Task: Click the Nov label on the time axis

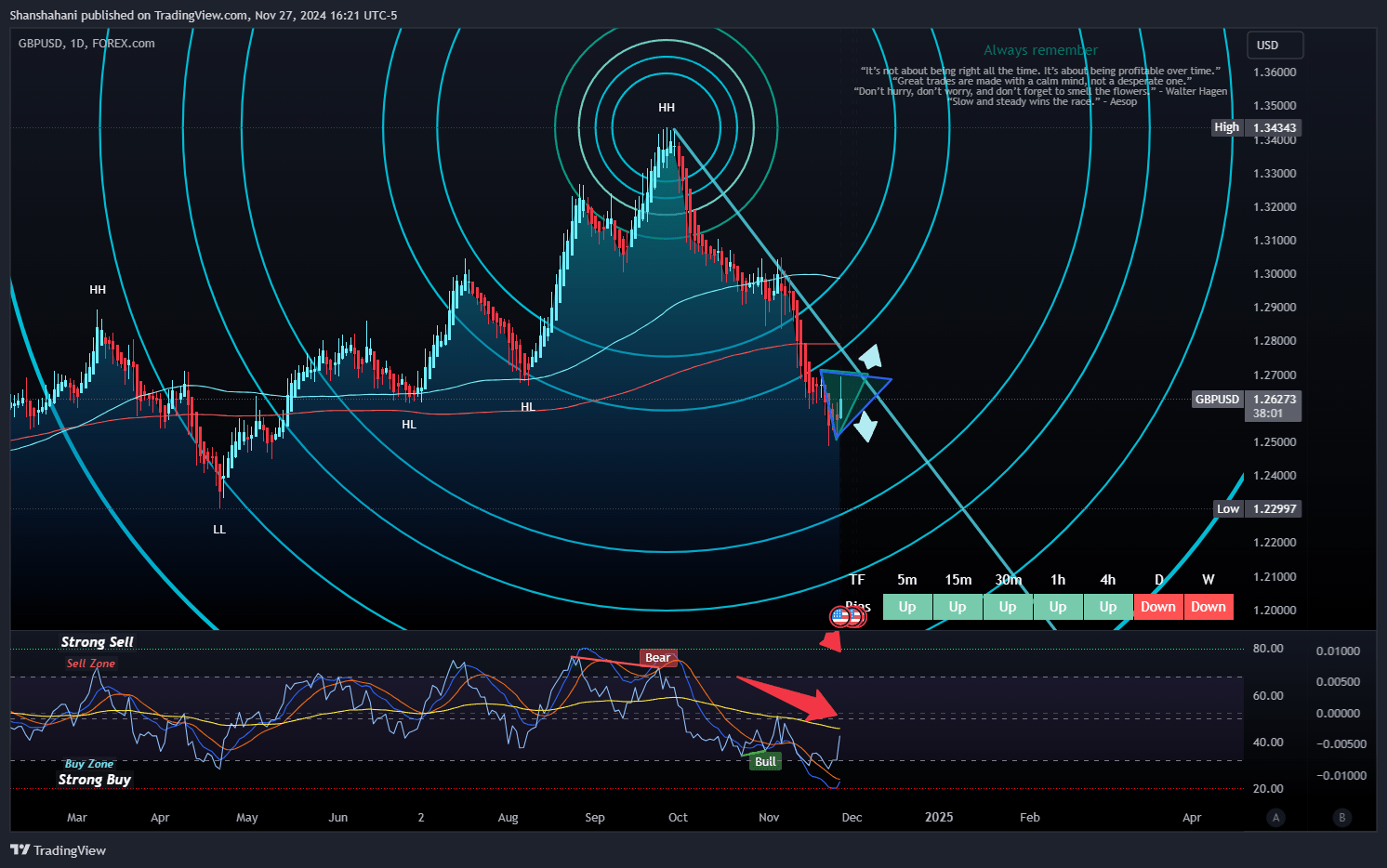Action: pyautogui.click(x=769, y=818)
